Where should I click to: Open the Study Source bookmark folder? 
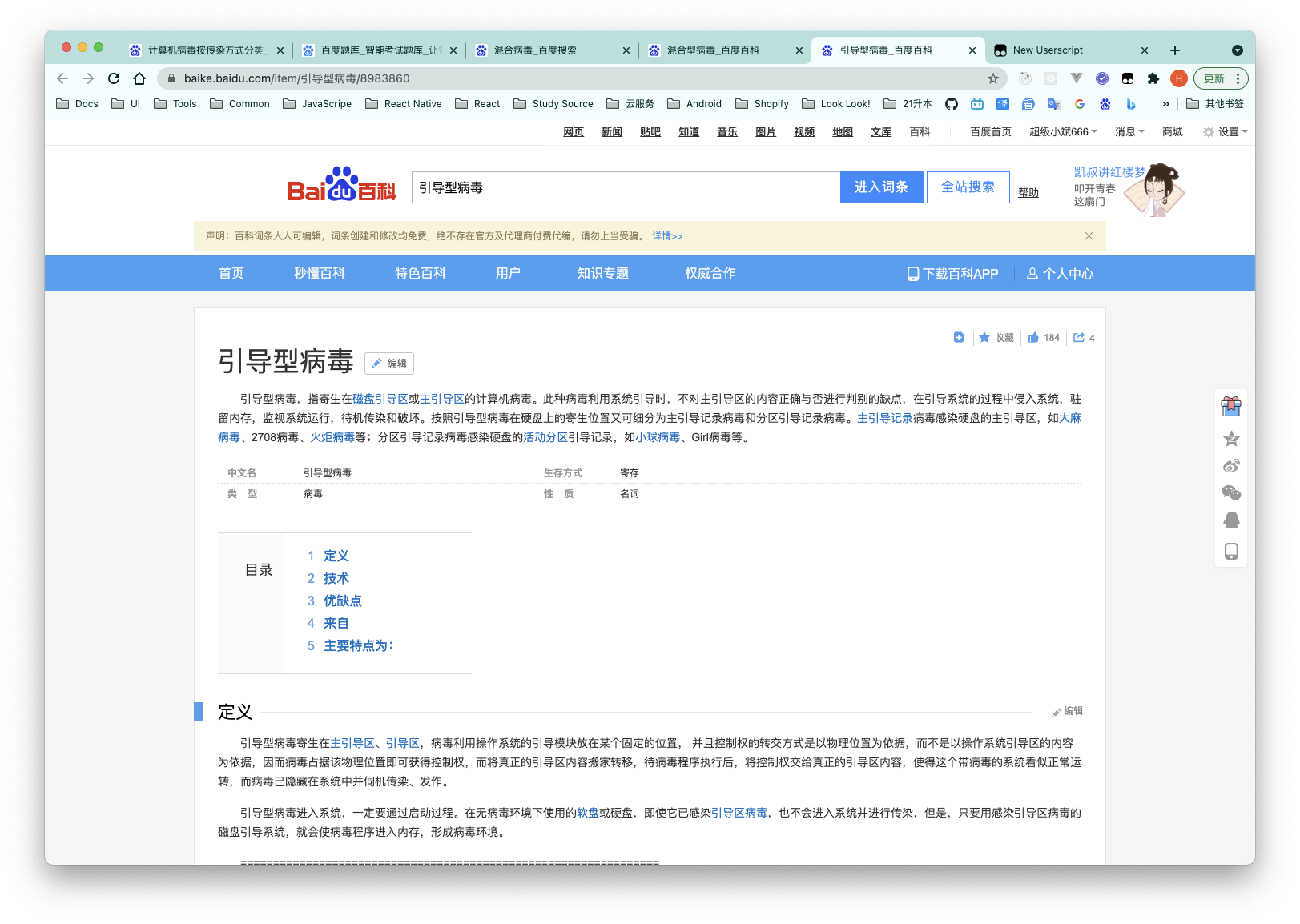(553, 104)
